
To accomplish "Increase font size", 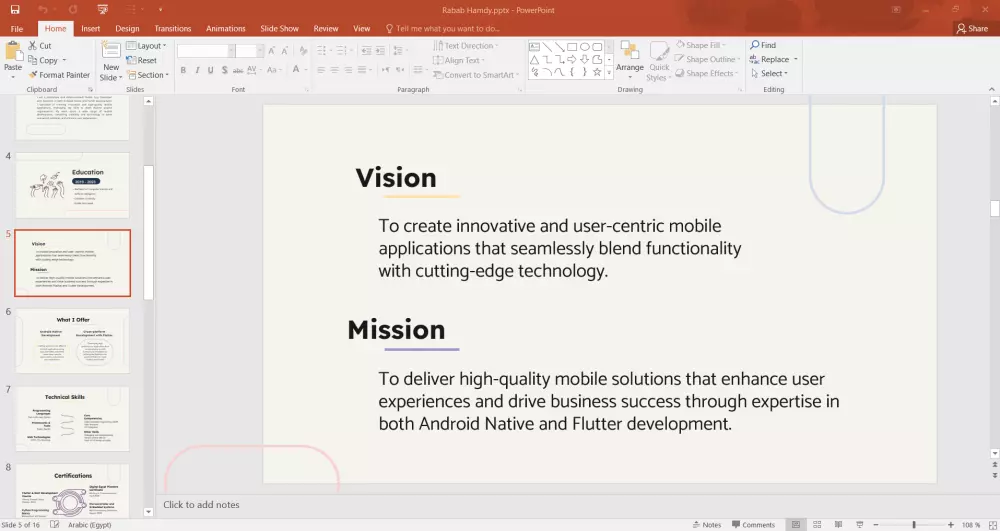I will [272, 50].
